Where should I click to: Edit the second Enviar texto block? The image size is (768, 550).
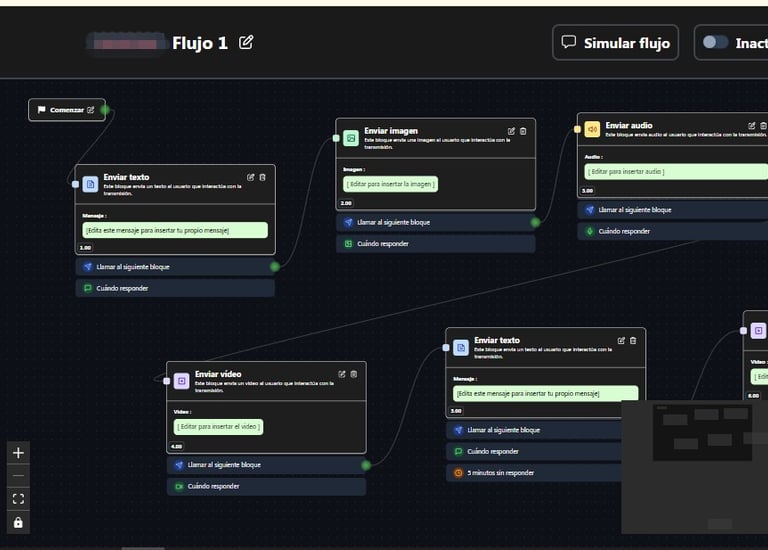(621, 340)
